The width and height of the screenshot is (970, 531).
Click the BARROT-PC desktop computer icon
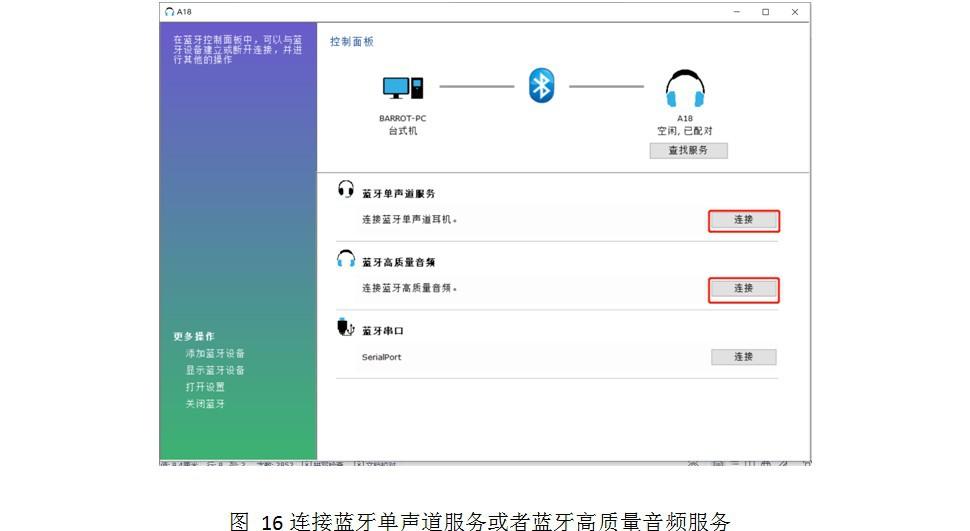tap(402, 88)
